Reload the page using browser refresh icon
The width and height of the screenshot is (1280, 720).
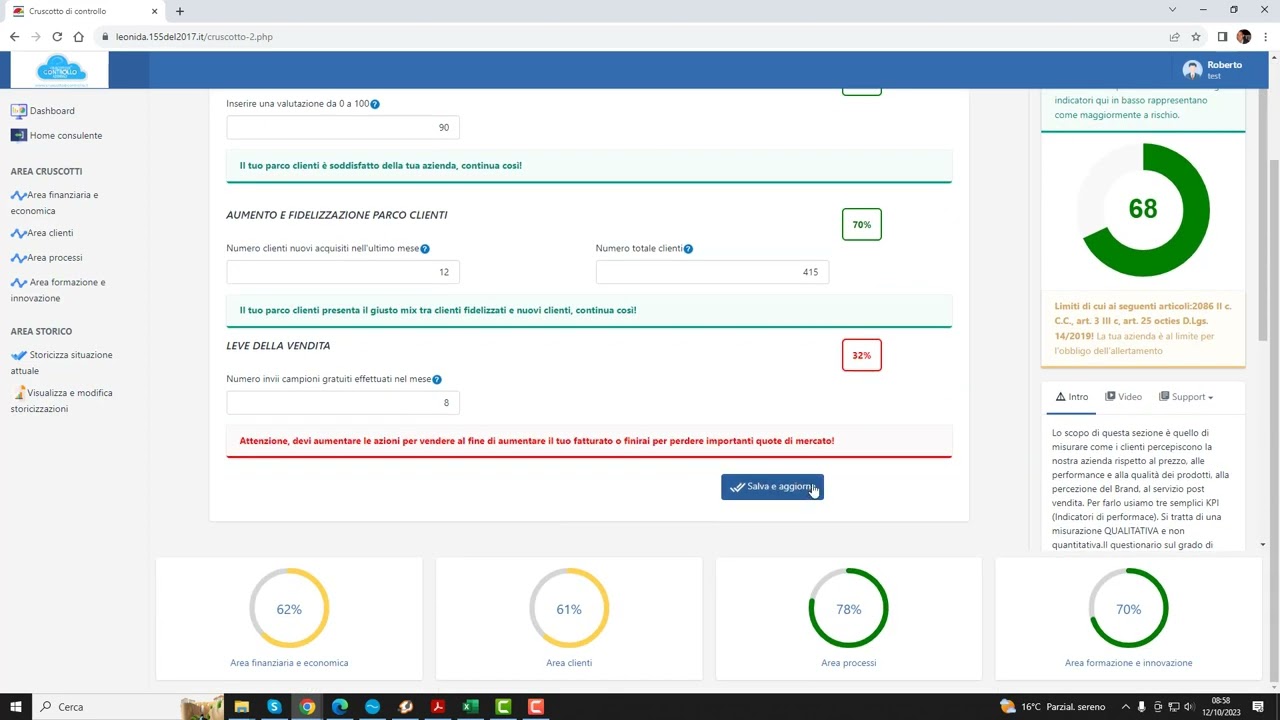tap(57, 37)
